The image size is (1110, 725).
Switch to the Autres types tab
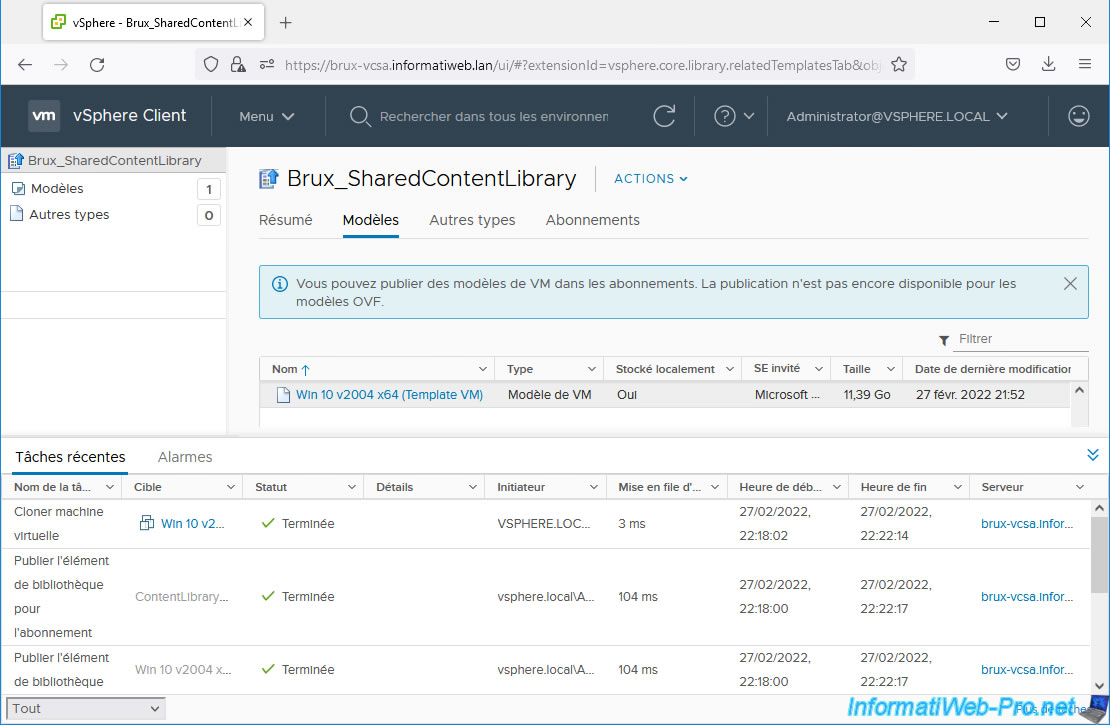click(472, 220)
